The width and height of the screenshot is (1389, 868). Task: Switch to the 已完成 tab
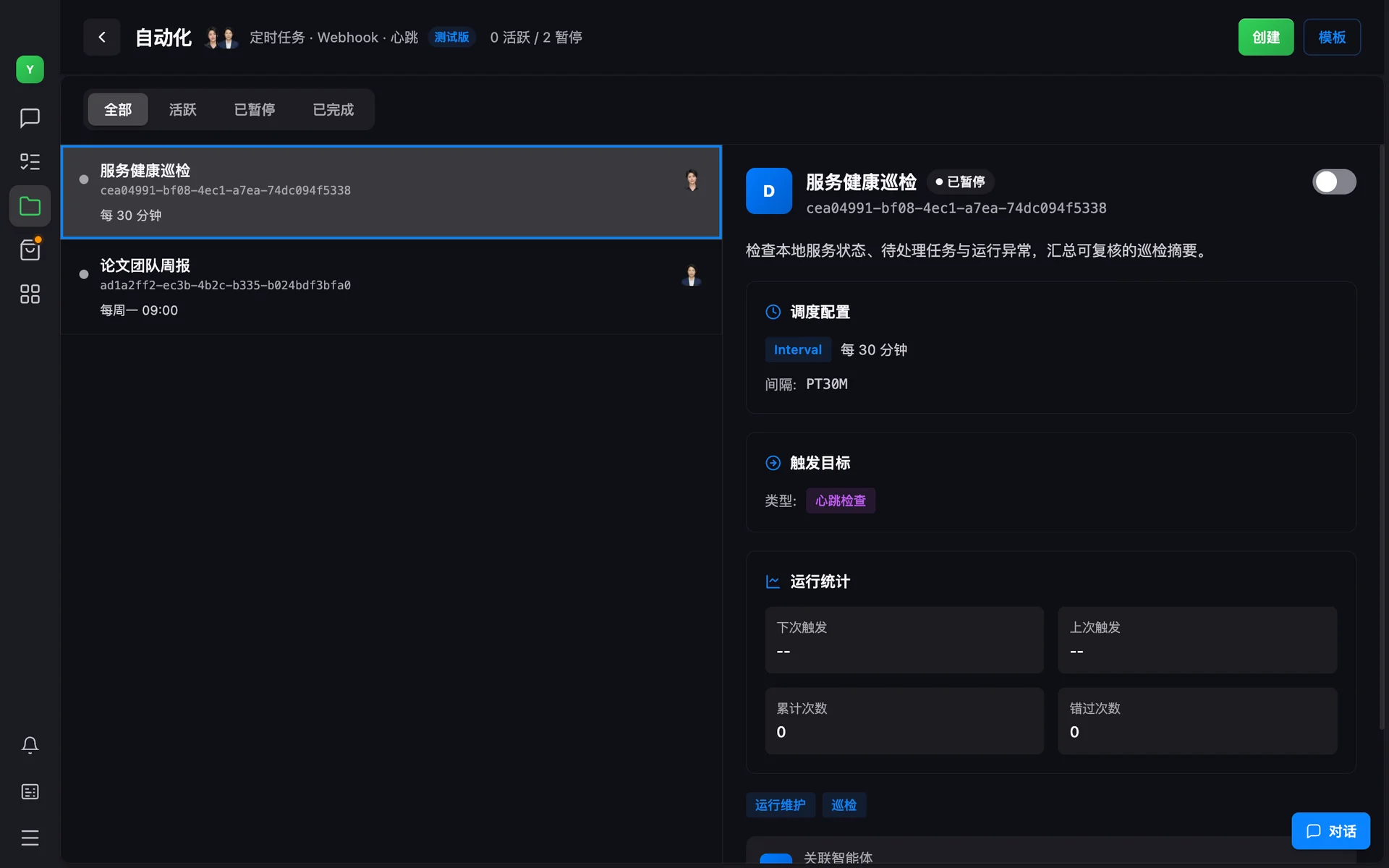pyautogui.click(x=333, y=109)
